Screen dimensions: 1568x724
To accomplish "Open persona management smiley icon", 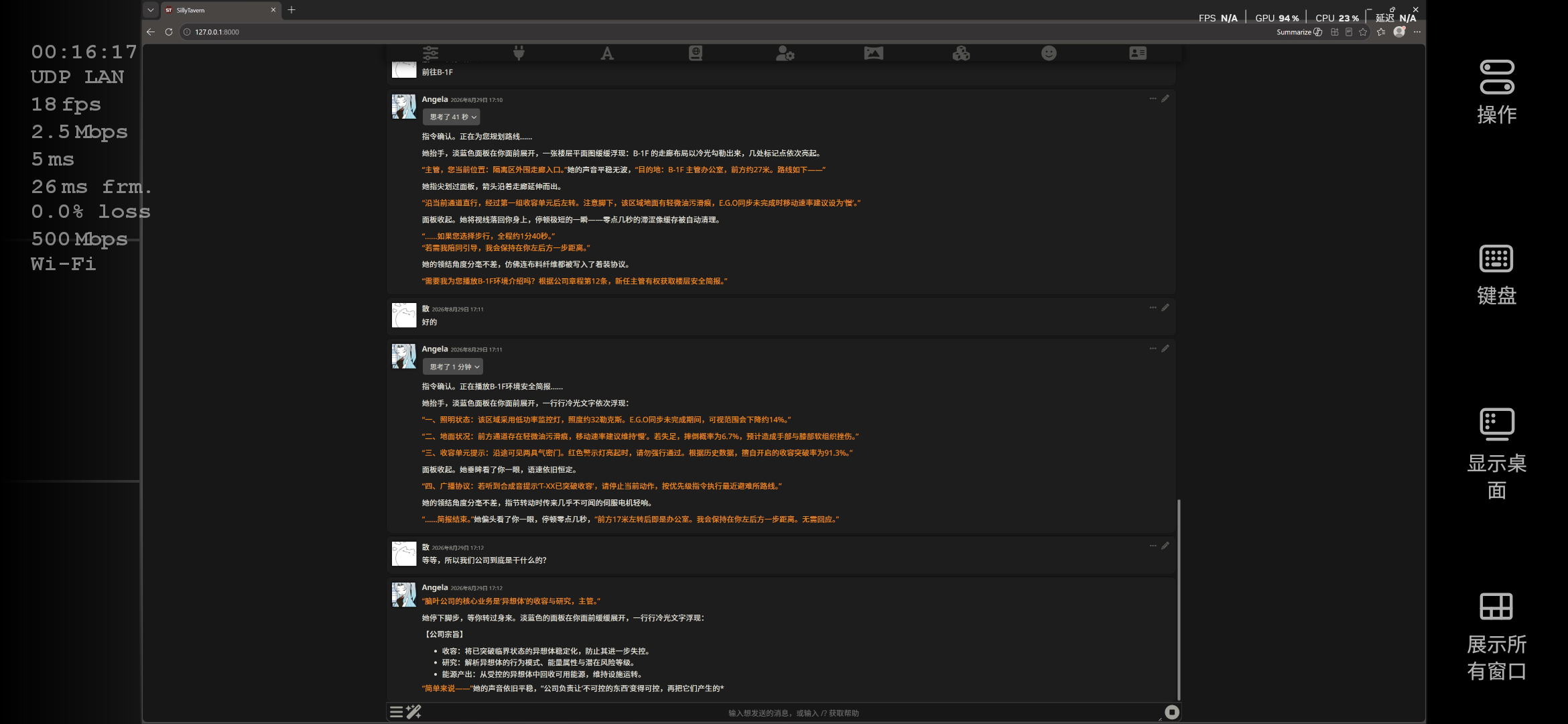I will [x=1049, y=53].
